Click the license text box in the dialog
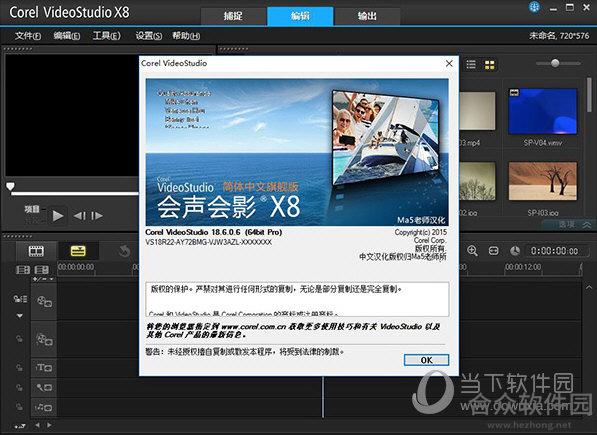 pos(297,299)
